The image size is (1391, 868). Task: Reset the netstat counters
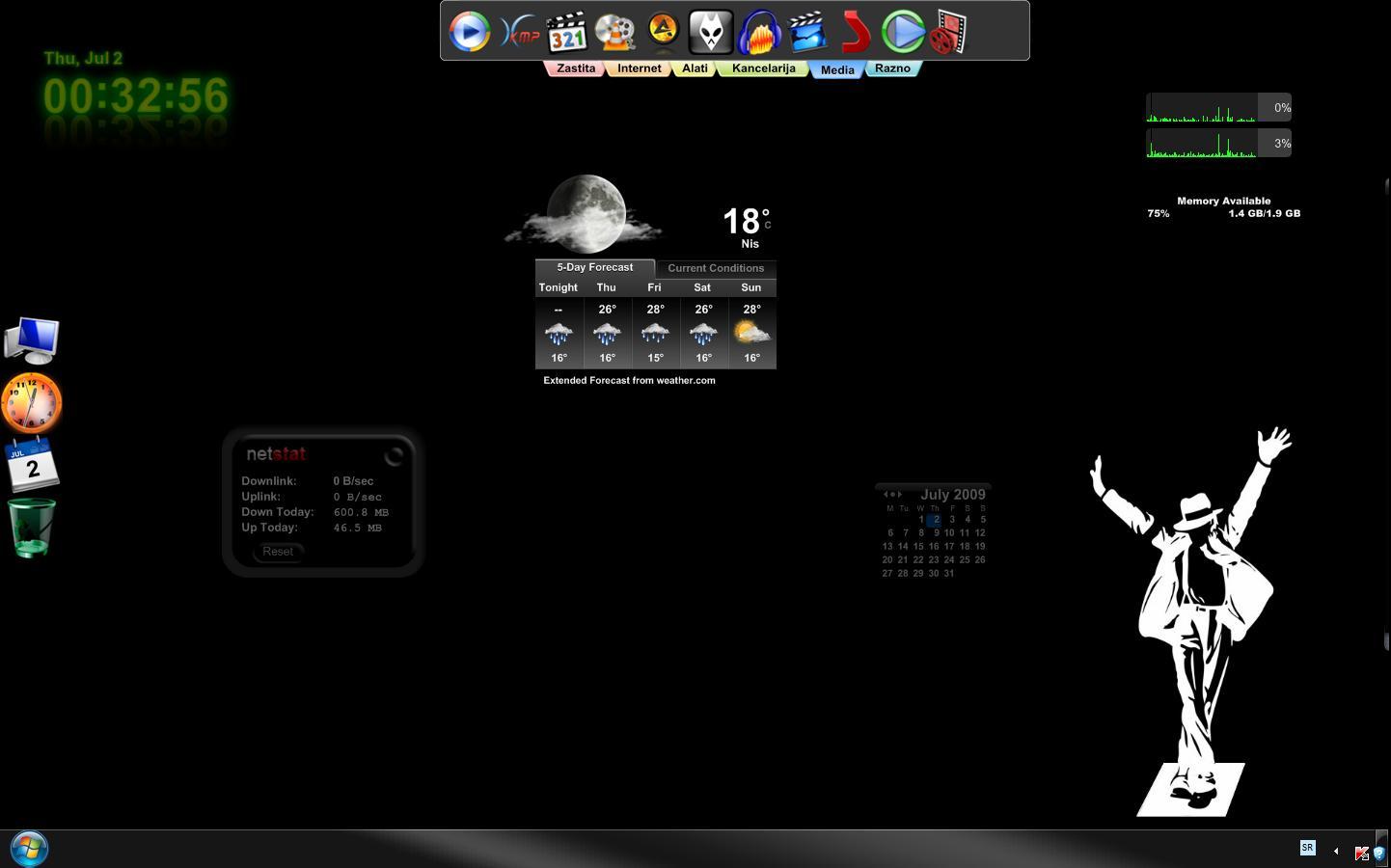coord(278,552)
